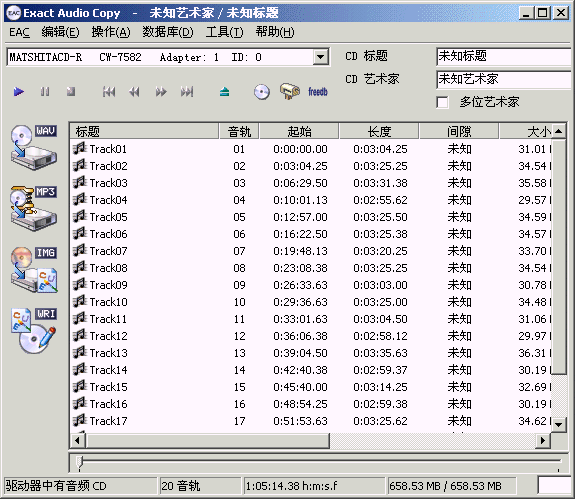Sort by the 长度 column header

pos(379,131)
